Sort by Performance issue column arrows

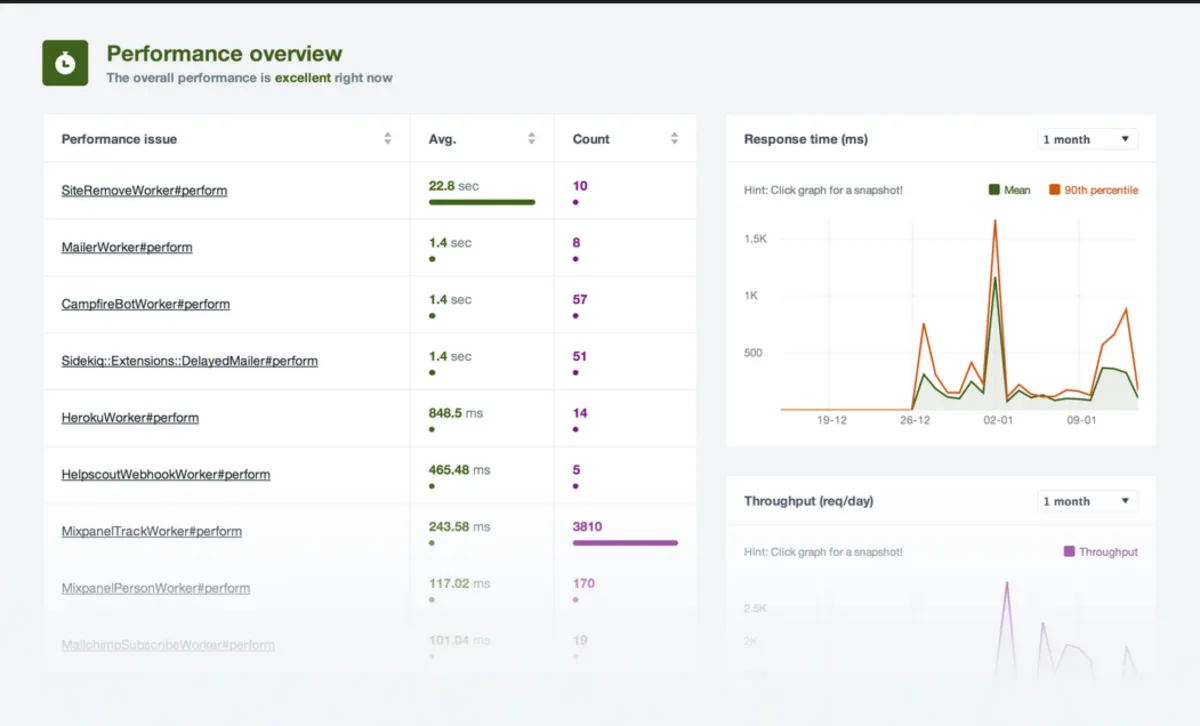388,139
